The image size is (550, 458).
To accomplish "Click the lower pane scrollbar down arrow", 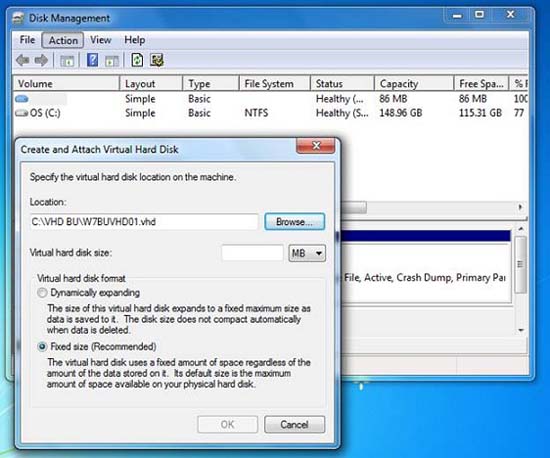I will click(x=521, y=330).
